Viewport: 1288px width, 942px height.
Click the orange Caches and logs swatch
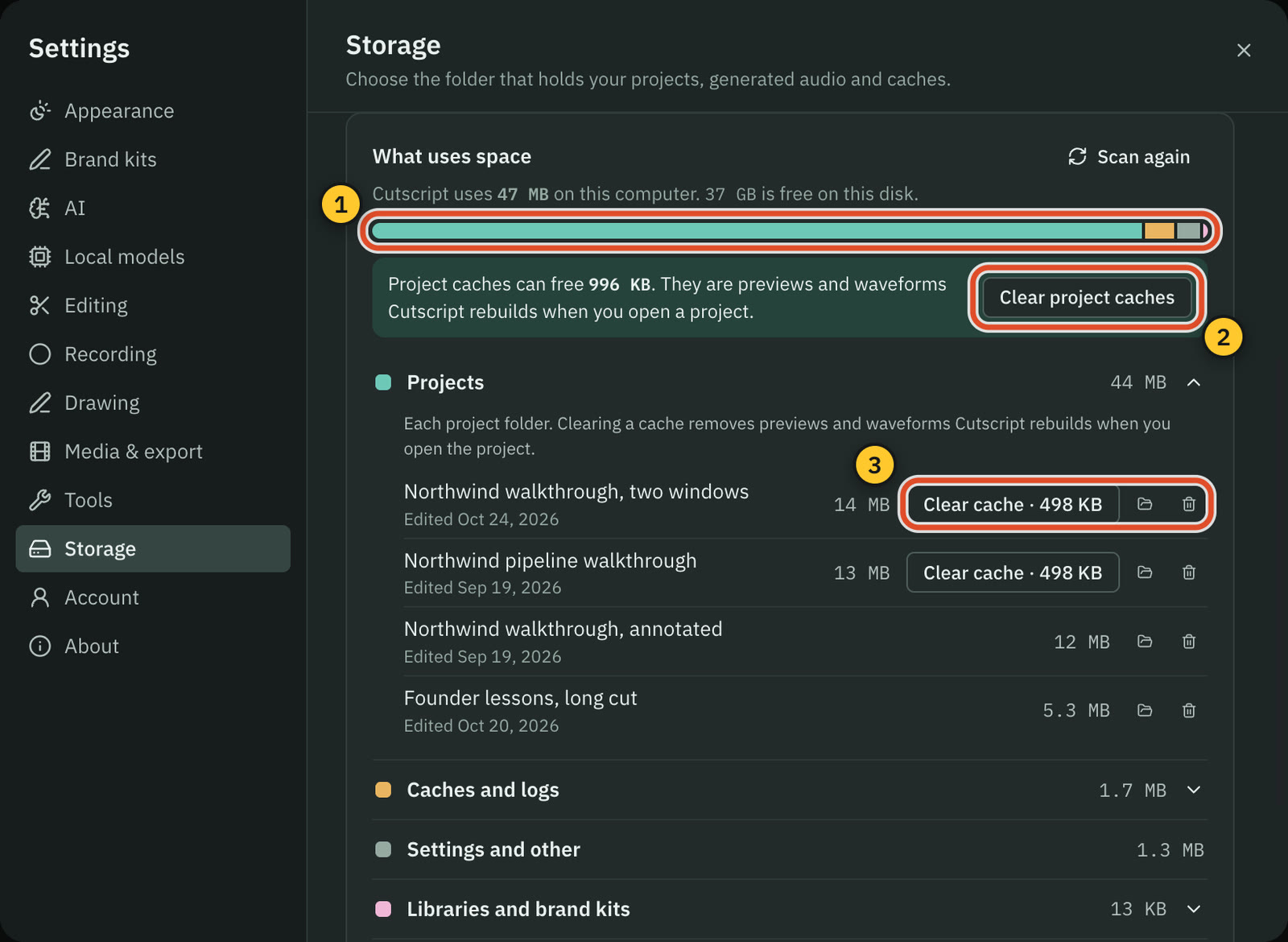[383, 790]
